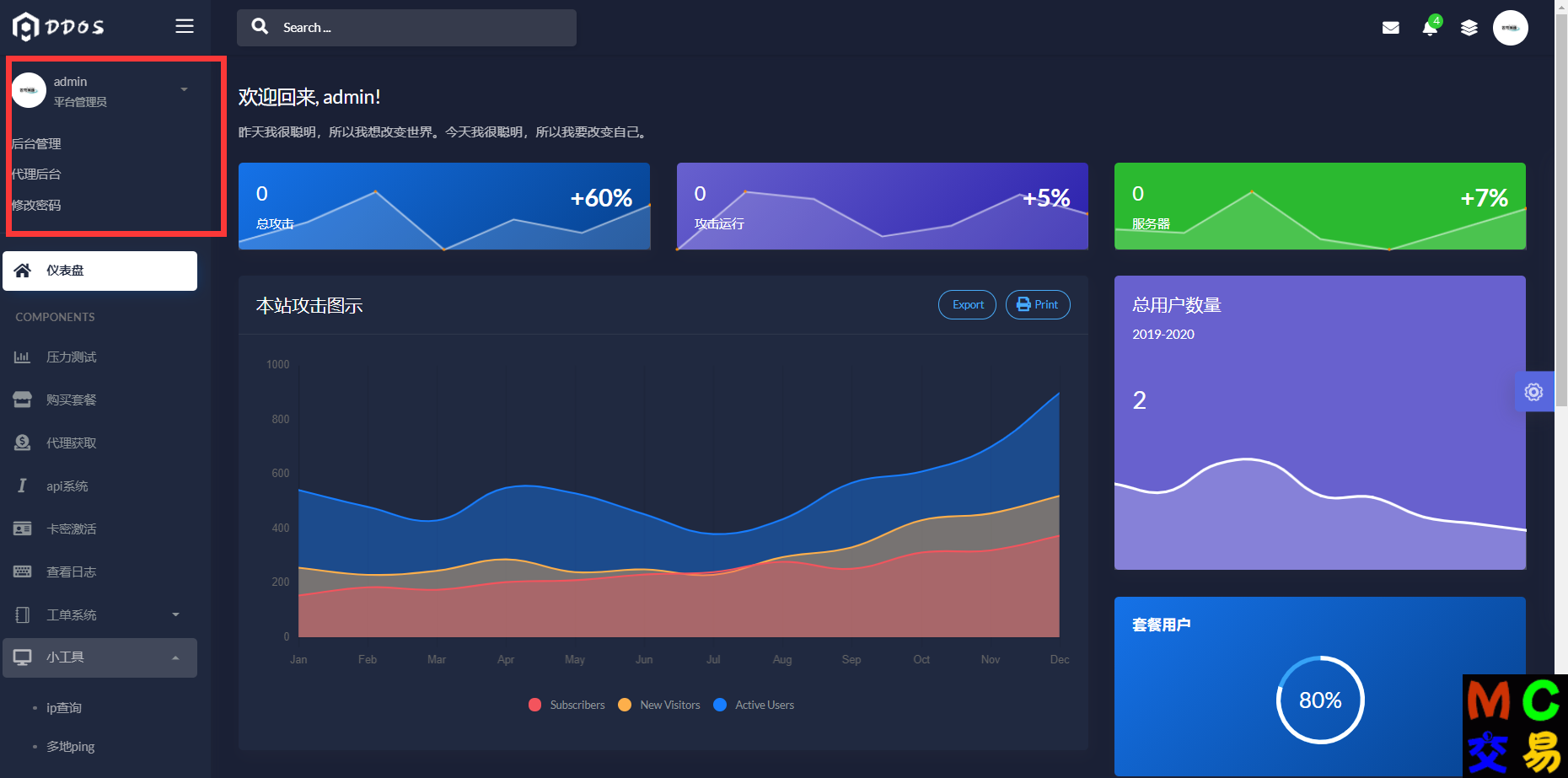The height and width of the screenshot is (778, 1568).
Task: Click the printer icon in Print button
Action: point(1023,304)
